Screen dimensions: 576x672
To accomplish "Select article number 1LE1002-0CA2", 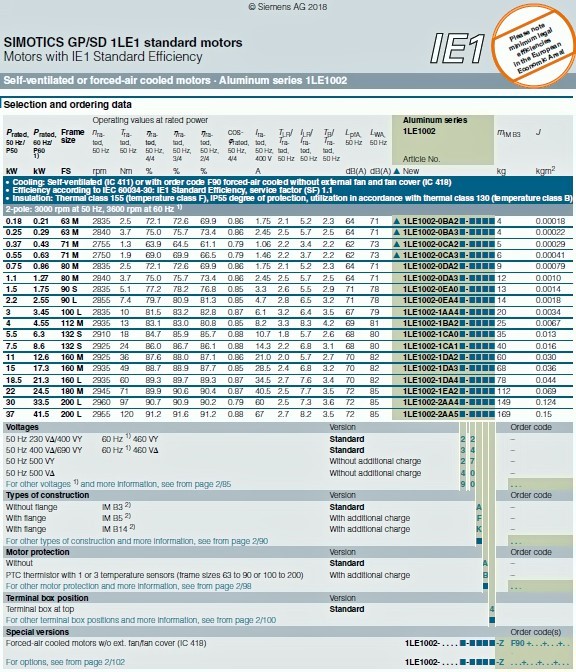I will [x=431, y=244].
